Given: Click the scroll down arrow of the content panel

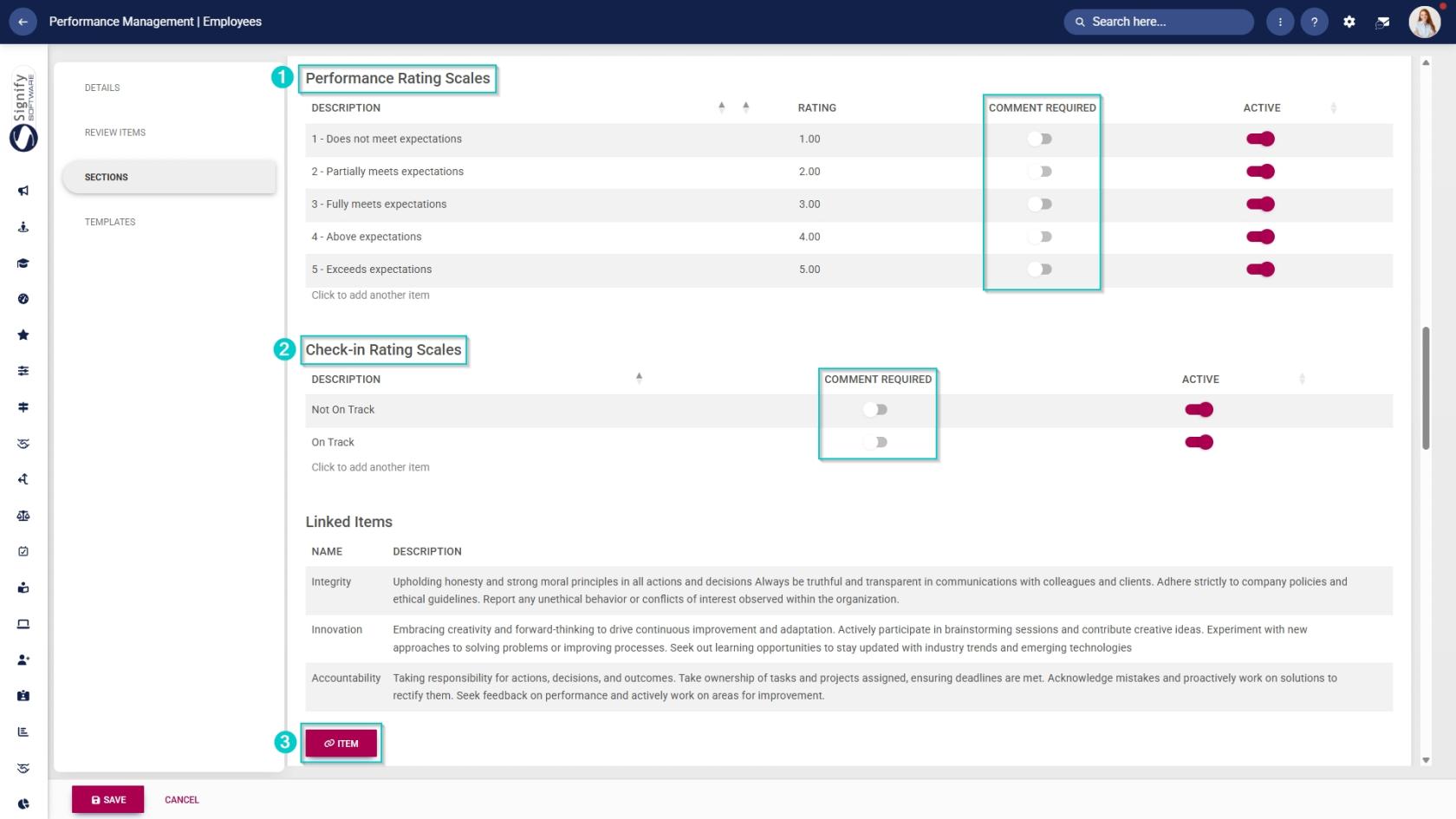Looking at the screenshot, I should [1426, 760].
